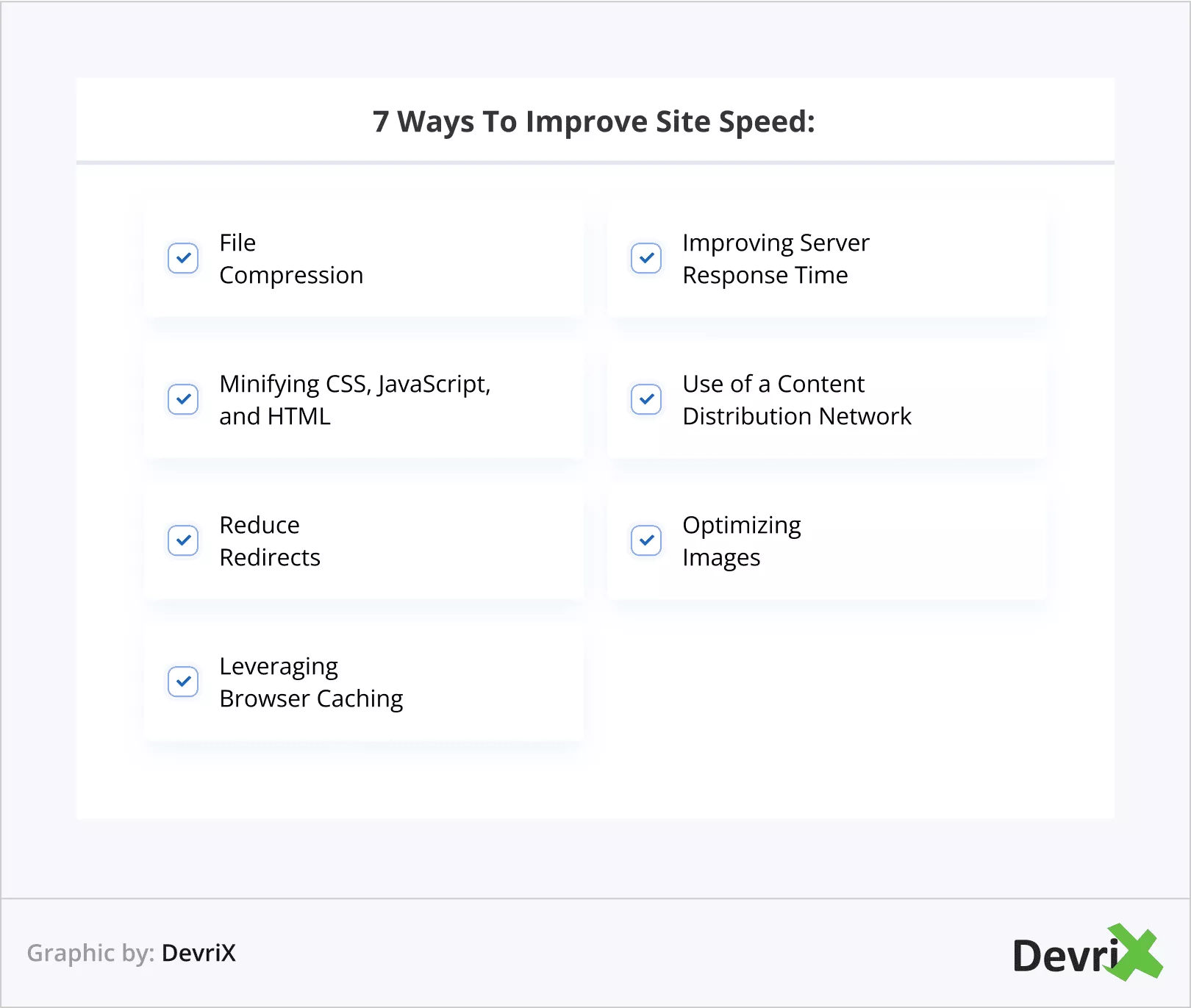Viewport: 1191px width, 1008px height.
Task: Click the green X mark in the logo
Action: click(x=1137, y=953)
